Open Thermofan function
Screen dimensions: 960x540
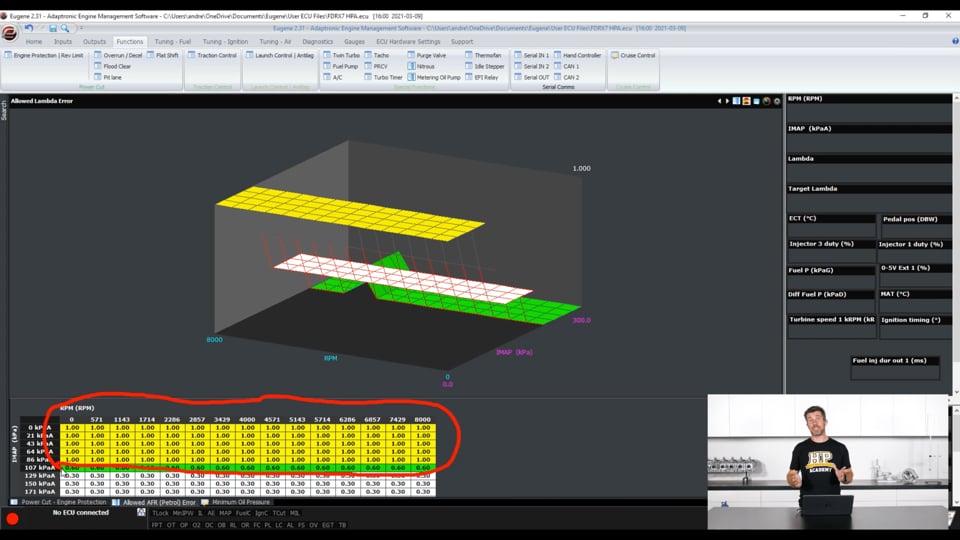(483, 55)
